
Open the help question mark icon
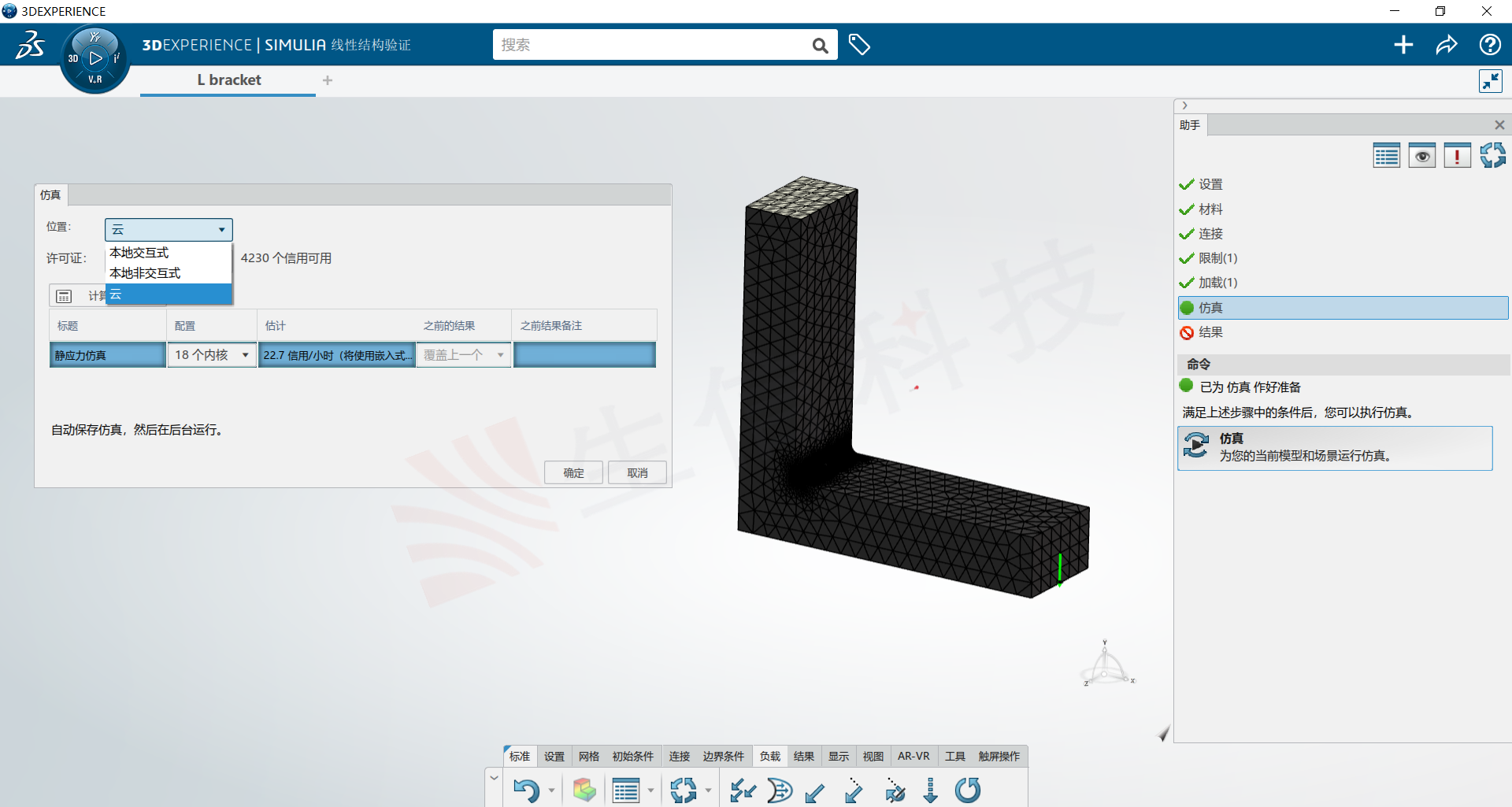coord(1489,45)
